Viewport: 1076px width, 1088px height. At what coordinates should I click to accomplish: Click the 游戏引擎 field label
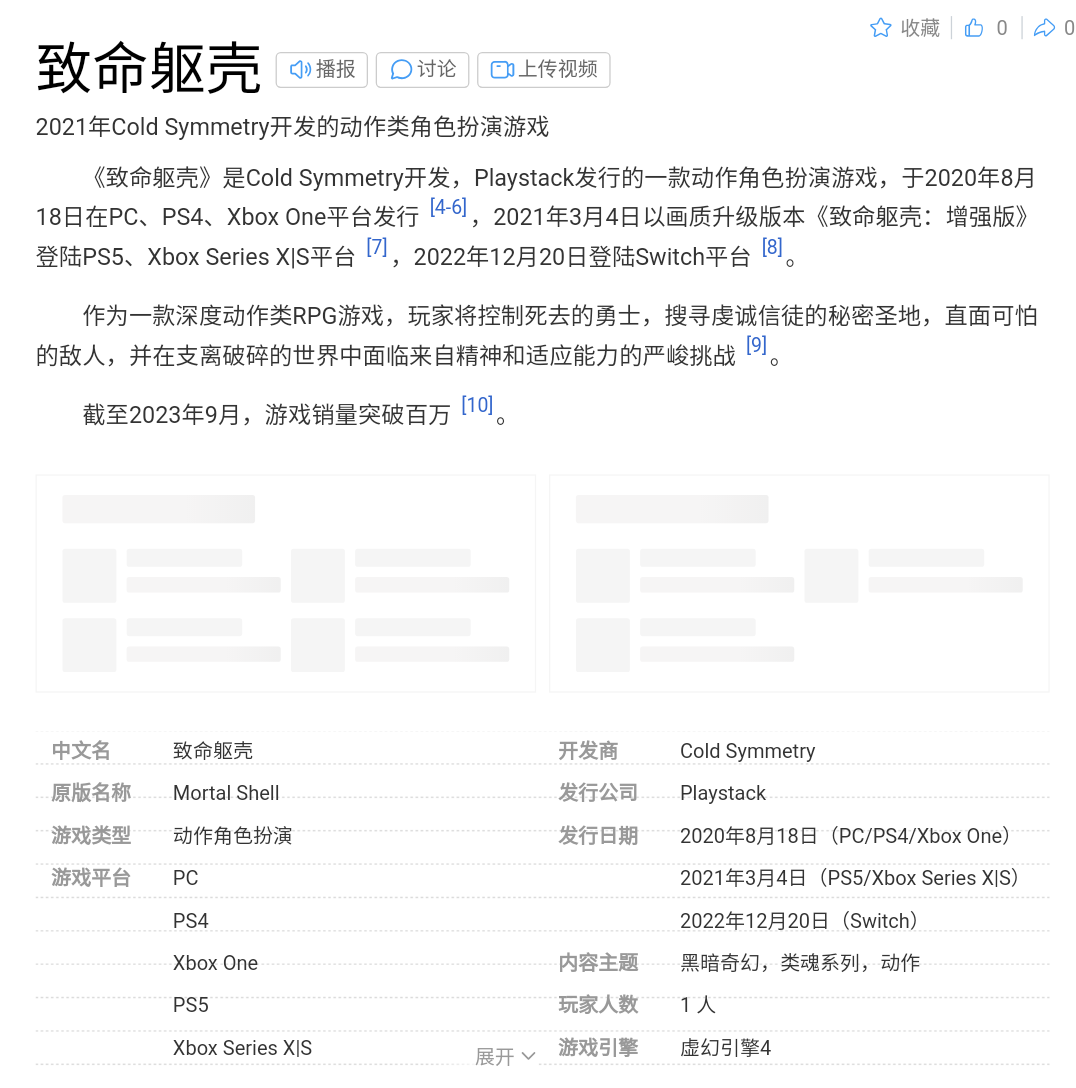click(598, 1047)
